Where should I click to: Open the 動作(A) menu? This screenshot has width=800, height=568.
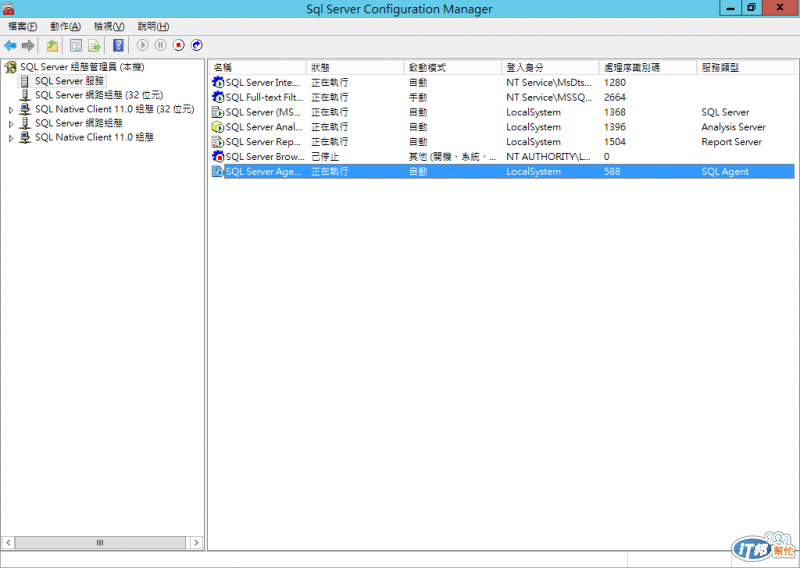coord(65,26)
